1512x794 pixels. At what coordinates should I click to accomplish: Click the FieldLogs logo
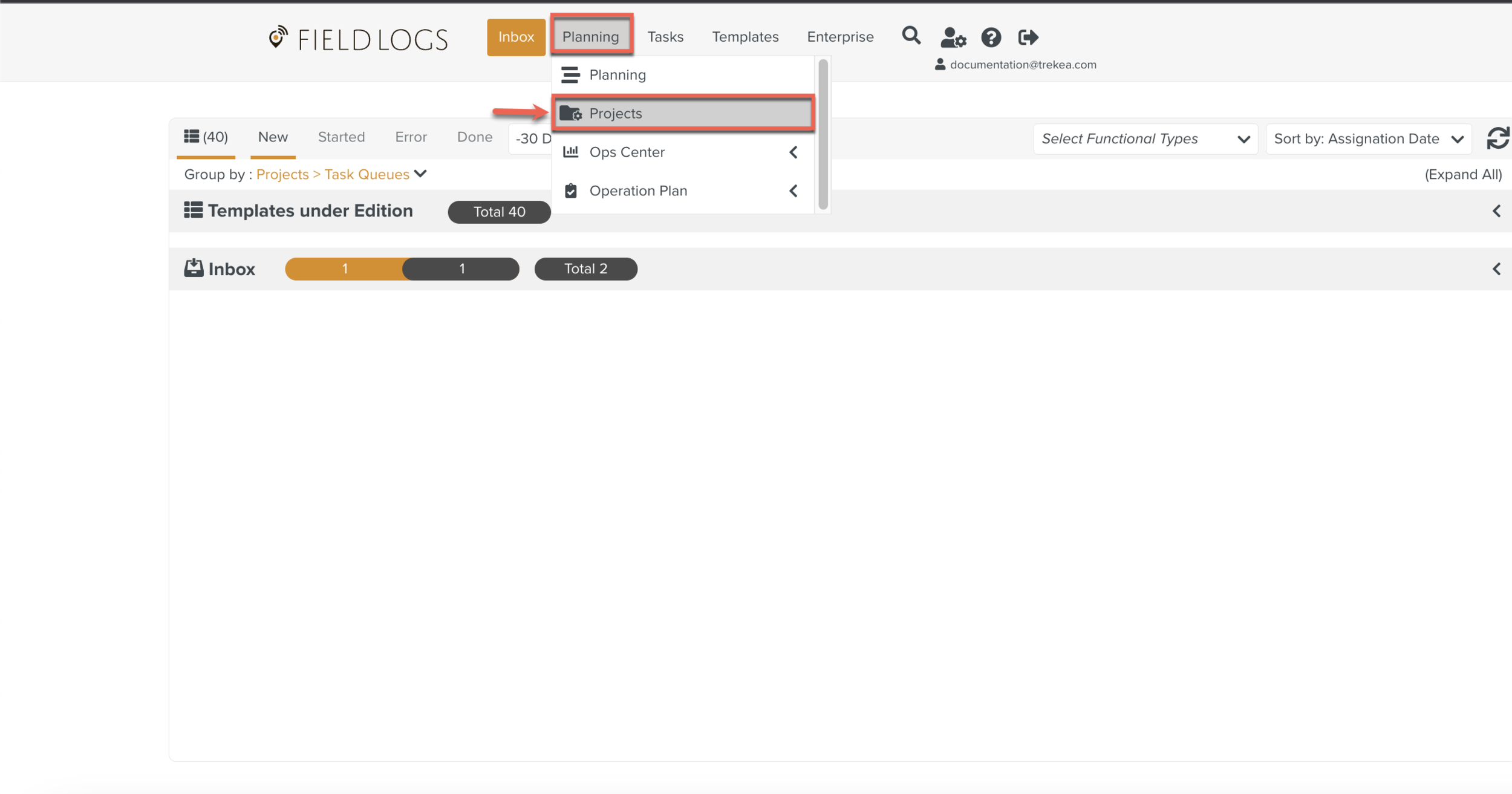tap(358, 39)
